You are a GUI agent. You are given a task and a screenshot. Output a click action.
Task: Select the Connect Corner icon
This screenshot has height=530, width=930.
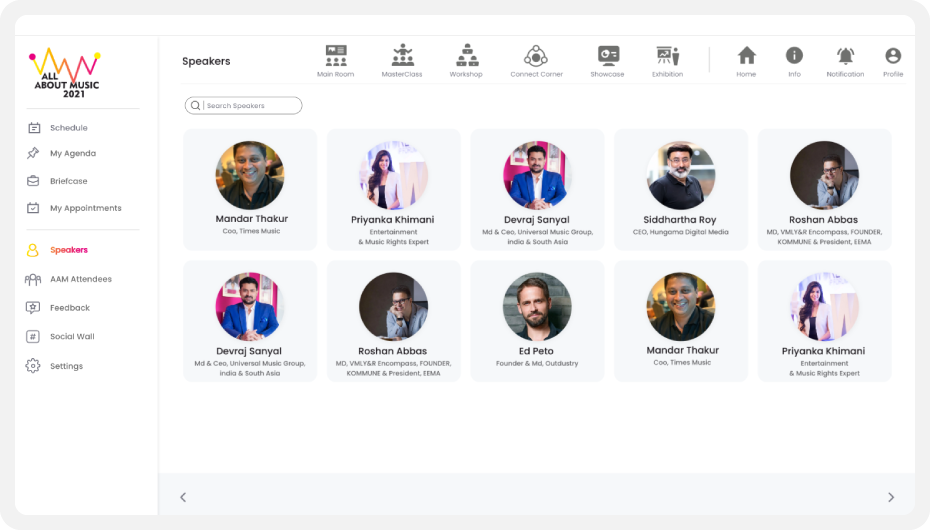click(x=536, y=56)
